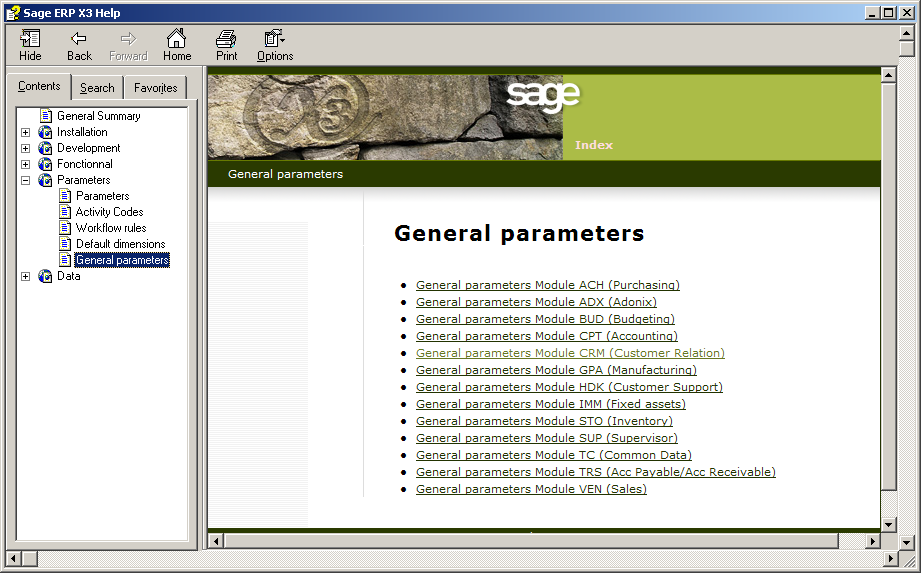Select Workflow rules in the contents tree
Image resolution: width=921 pixels, height=573 pixels.
tap(111, 228)
